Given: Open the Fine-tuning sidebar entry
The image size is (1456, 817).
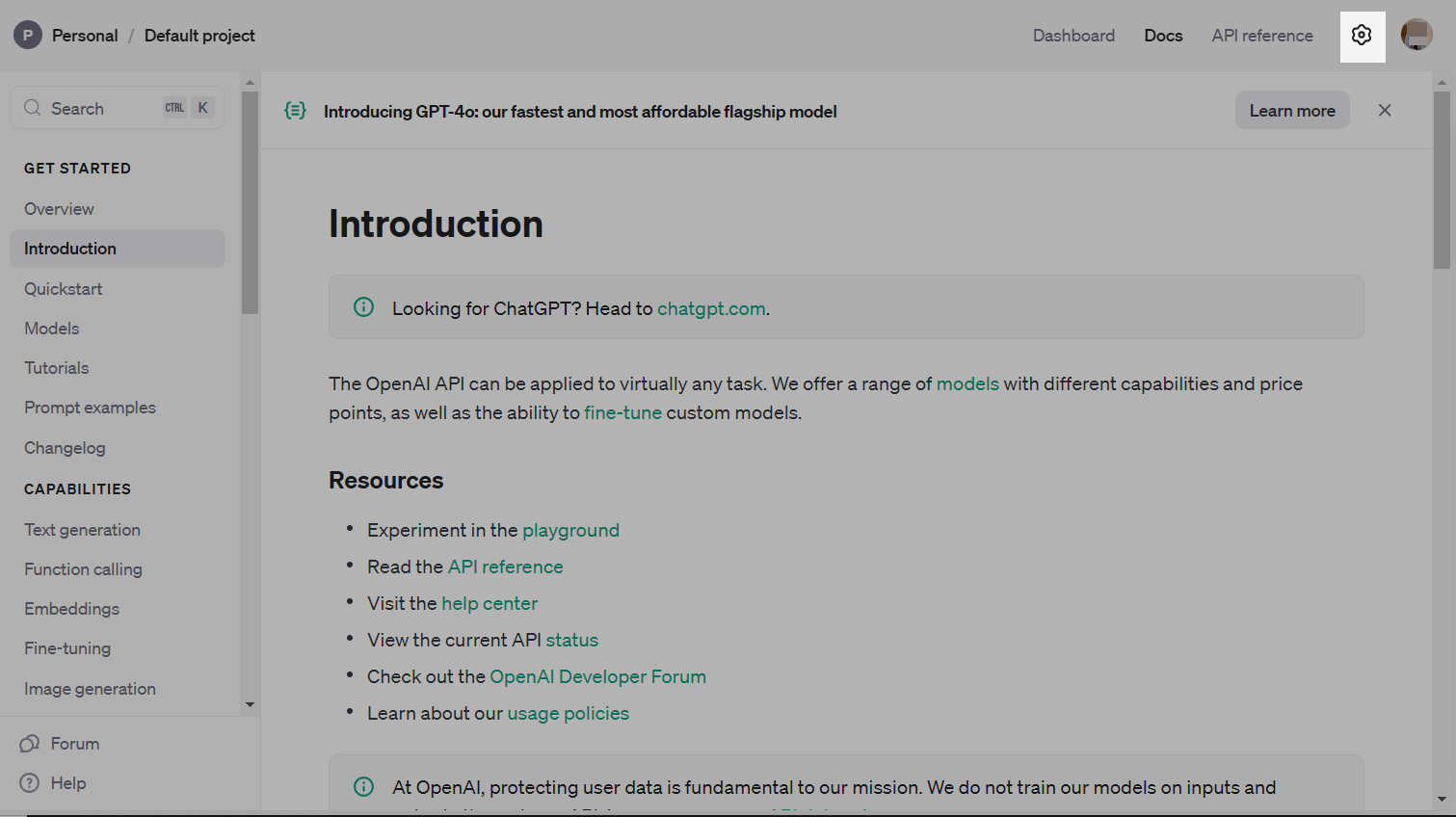Looking at the screenshot, I should click(x=66, y=648).
